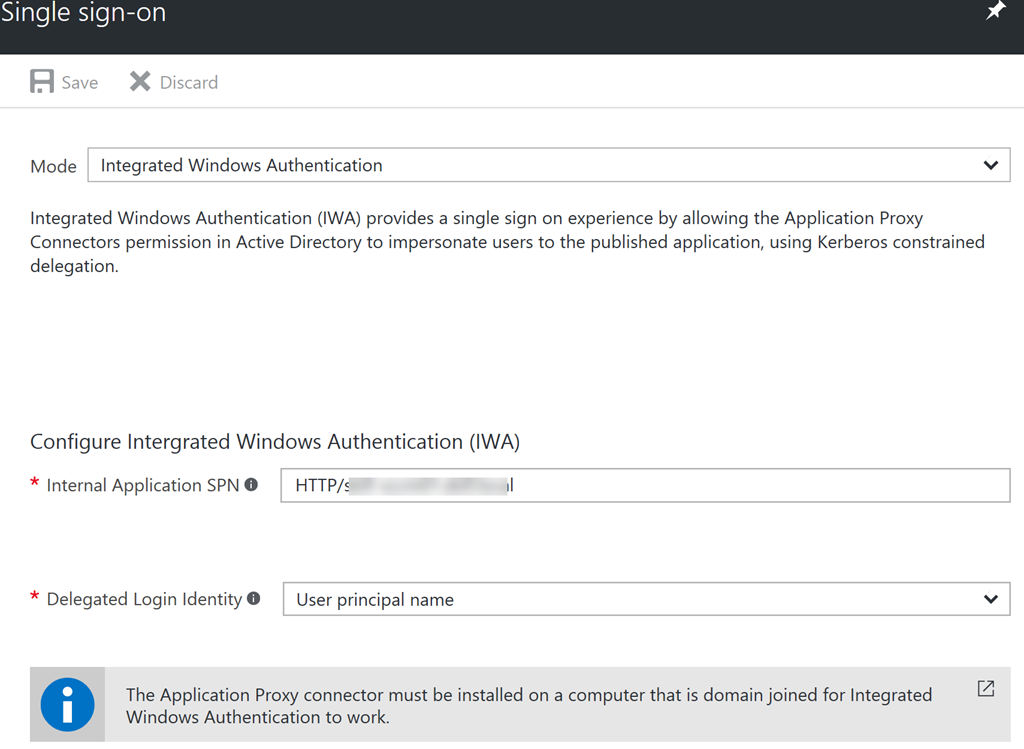Image resolution: width=1024 pixels, height=749 pixels.
Task: Open the Integrated Windows Authentication mode combo box
Action: pos(549,165)
